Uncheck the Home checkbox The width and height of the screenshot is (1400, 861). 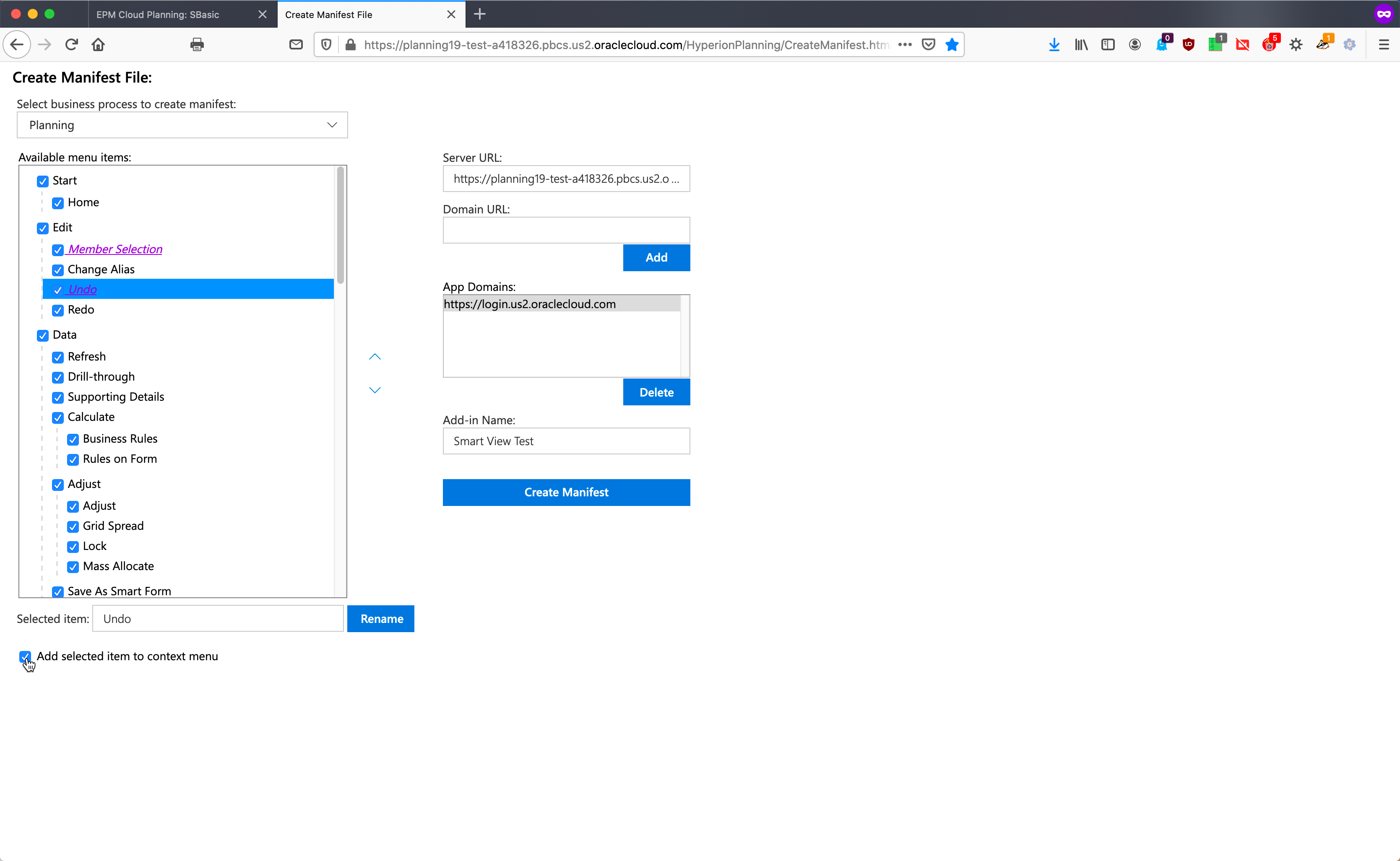(57, 203)
